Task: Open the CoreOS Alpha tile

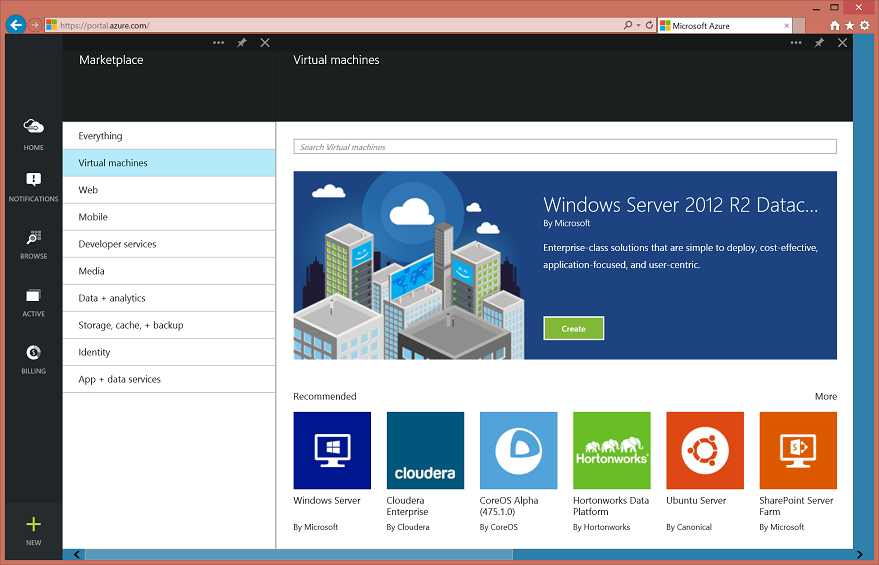Action: coord(519,451)
